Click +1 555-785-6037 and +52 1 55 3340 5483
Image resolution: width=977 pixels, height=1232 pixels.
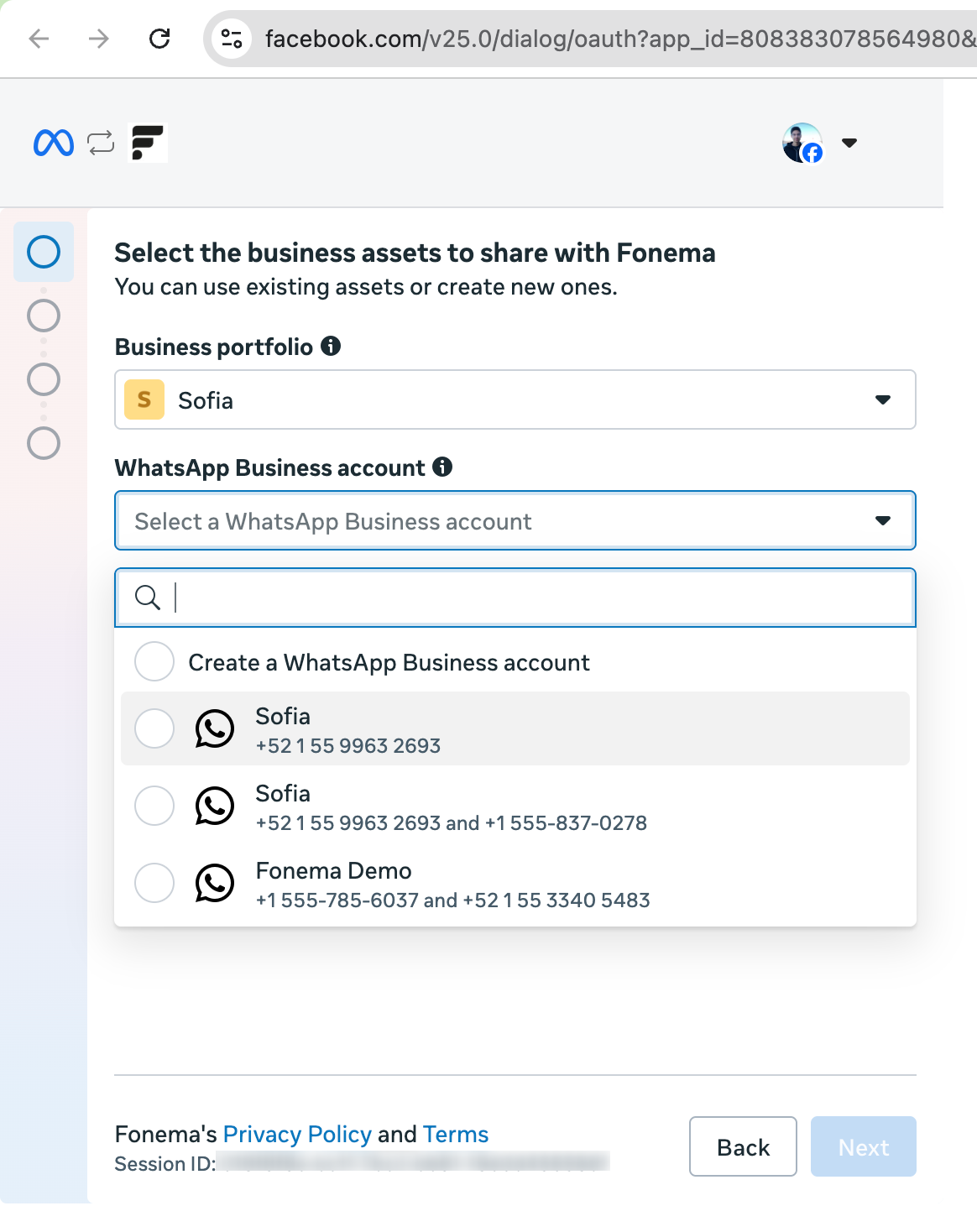click(x=452, y=900)
